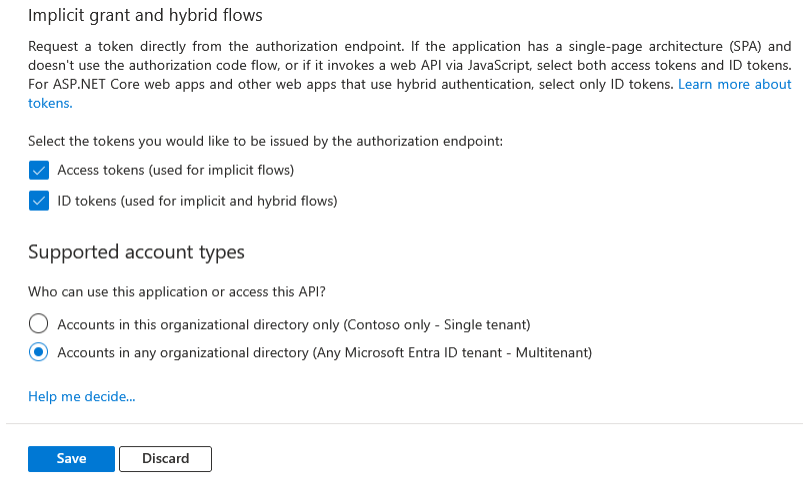The width and height of the screenshot is (803, 489).
Task: Uncheck the ID tokens checkbox
Action: click(x=39, y=201)
